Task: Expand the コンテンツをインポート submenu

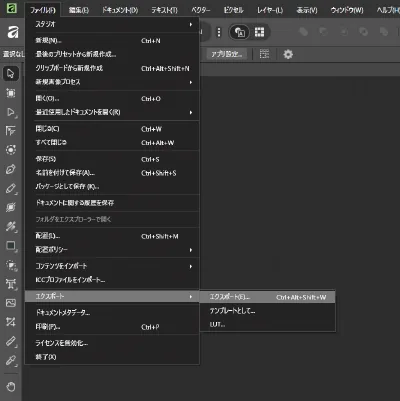Action: [112, 266]
